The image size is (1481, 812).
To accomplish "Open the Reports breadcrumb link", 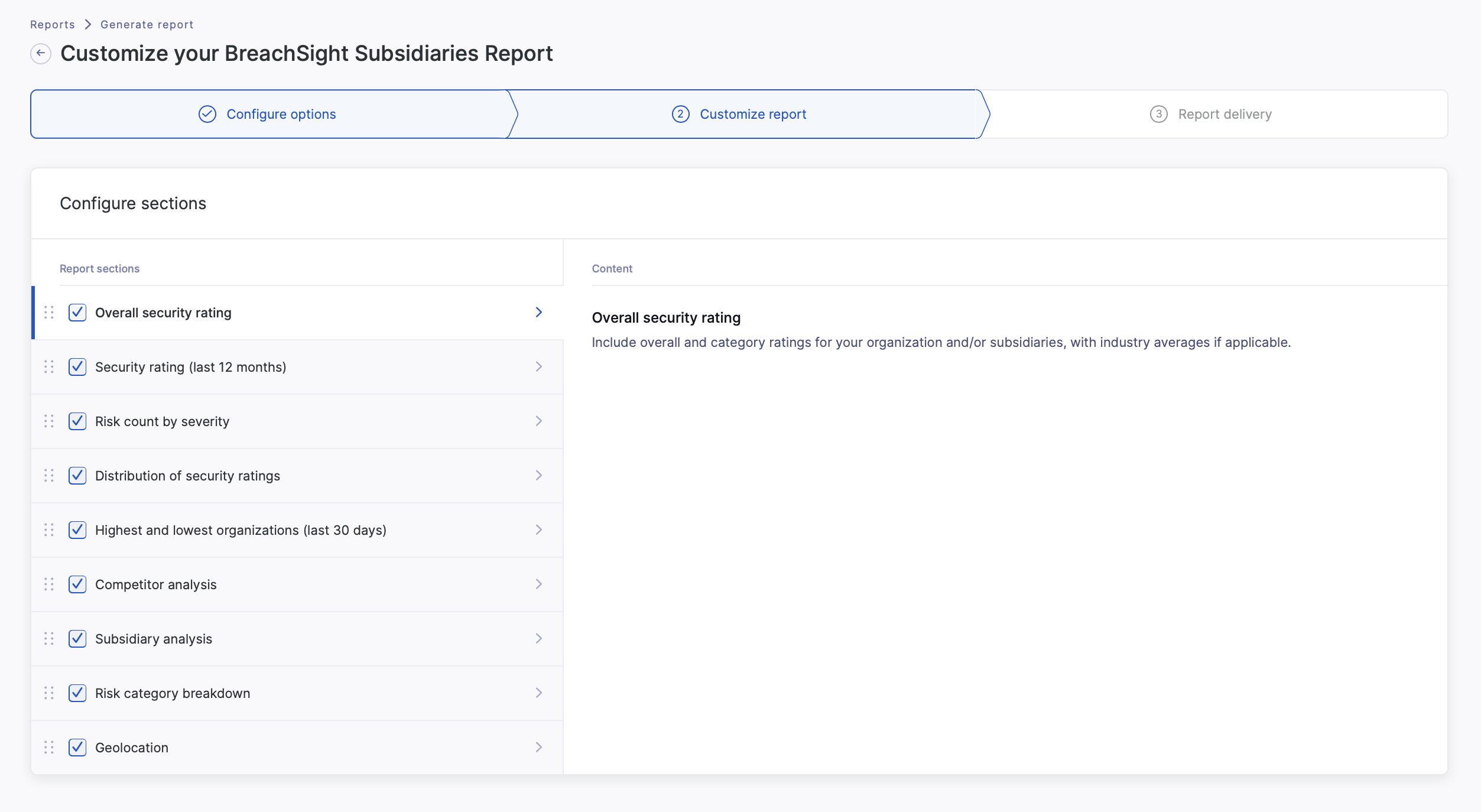I will tap(53, 25).
